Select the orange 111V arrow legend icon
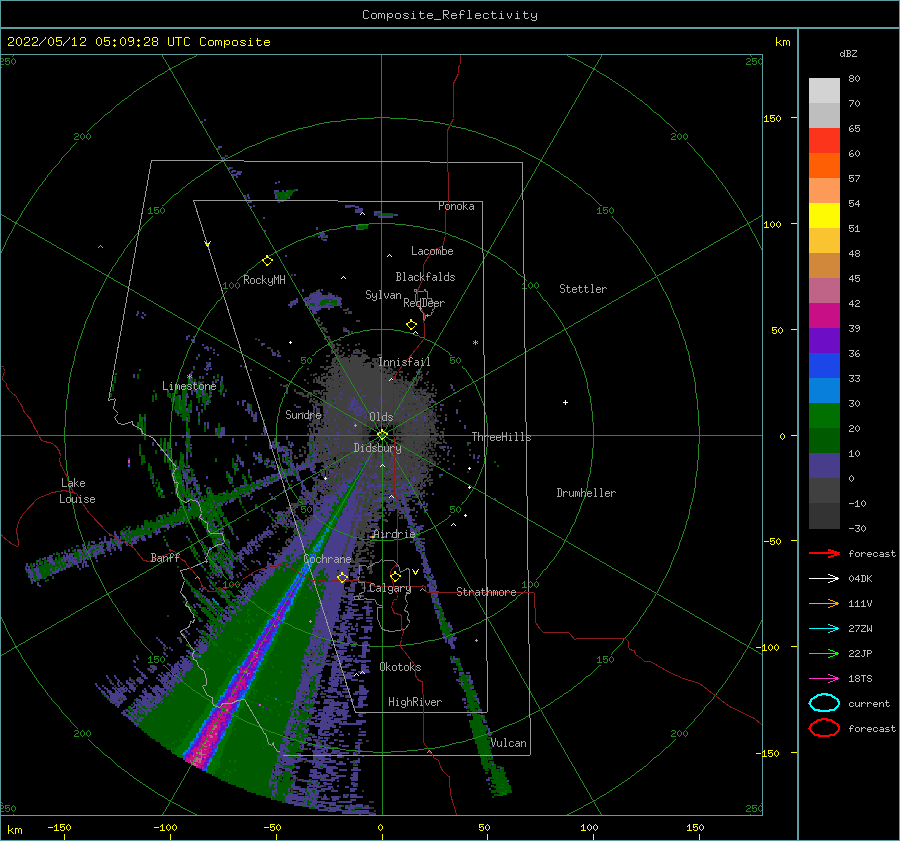Image resolution: width=900 pixels, height=841 pixels. pos(824,603)
